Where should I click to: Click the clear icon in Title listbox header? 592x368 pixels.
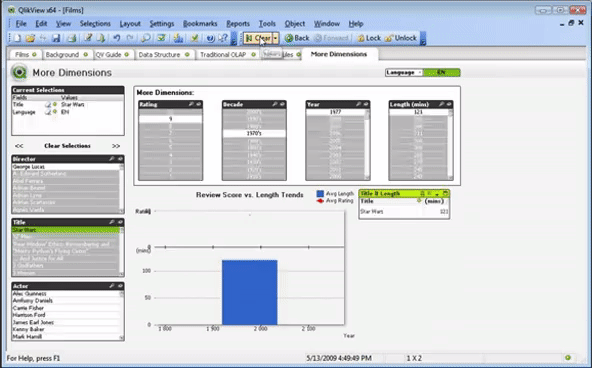pyautogui.click(x=120, y=222)
